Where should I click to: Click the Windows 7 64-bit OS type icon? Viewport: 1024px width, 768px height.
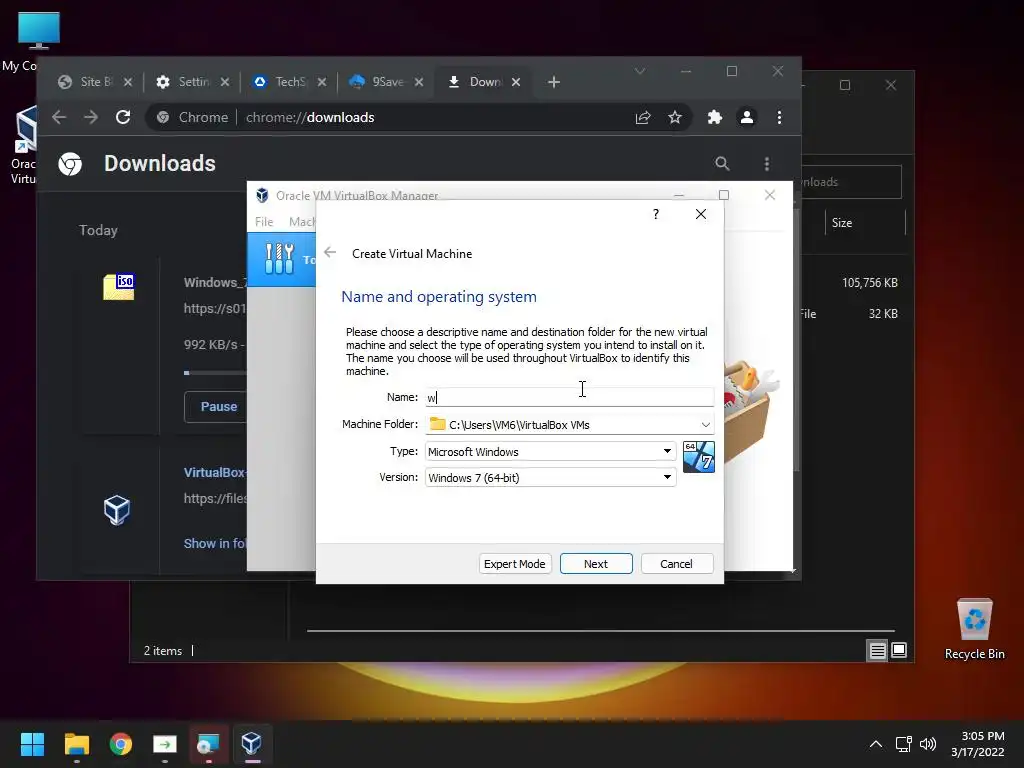click(698, 456)
